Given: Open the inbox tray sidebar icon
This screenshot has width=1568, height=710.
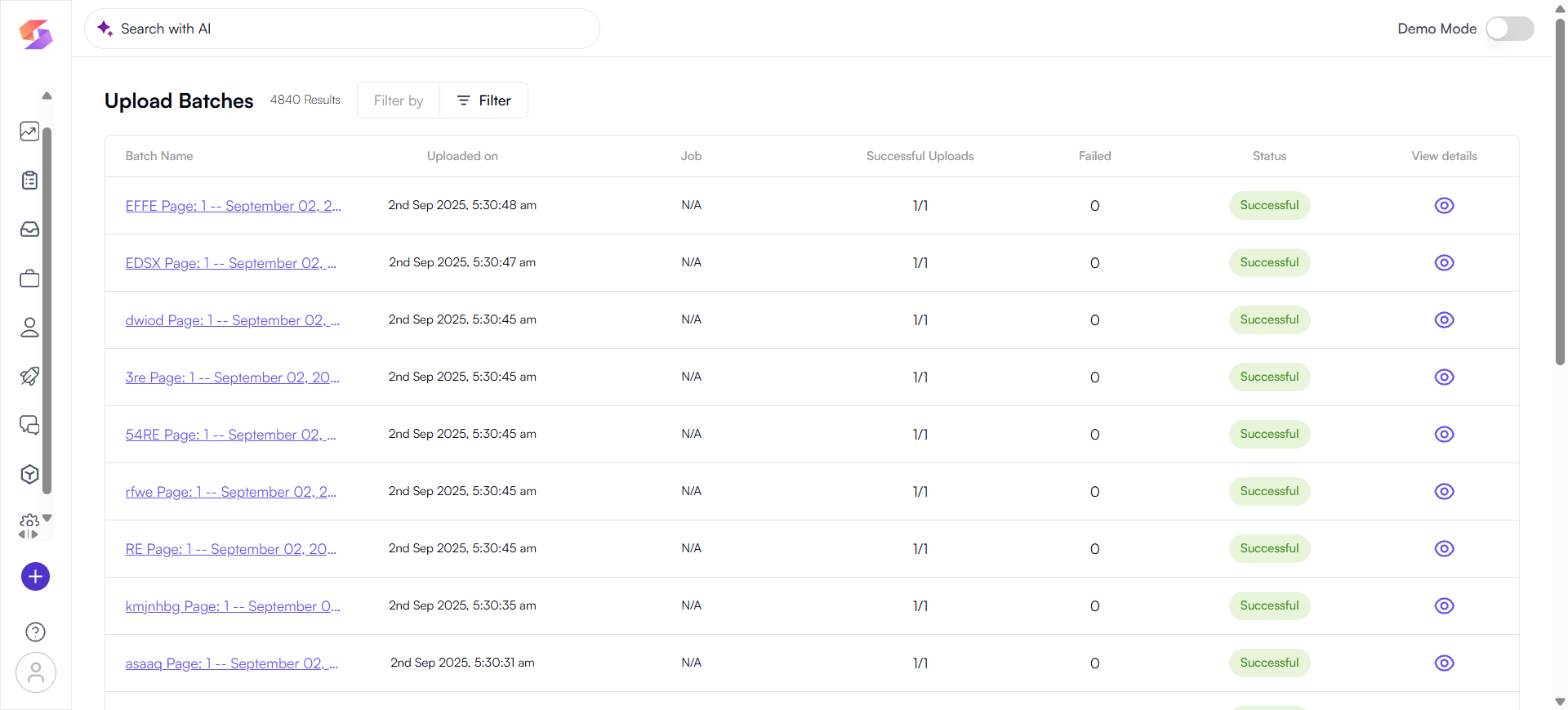Looking at the screenshot, I should (x=29, y=230).
